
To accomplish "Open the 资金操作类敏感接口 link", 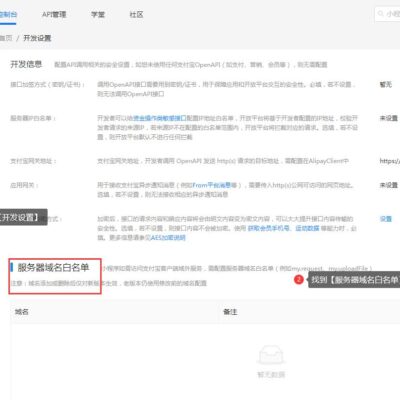I will point(159,118).
